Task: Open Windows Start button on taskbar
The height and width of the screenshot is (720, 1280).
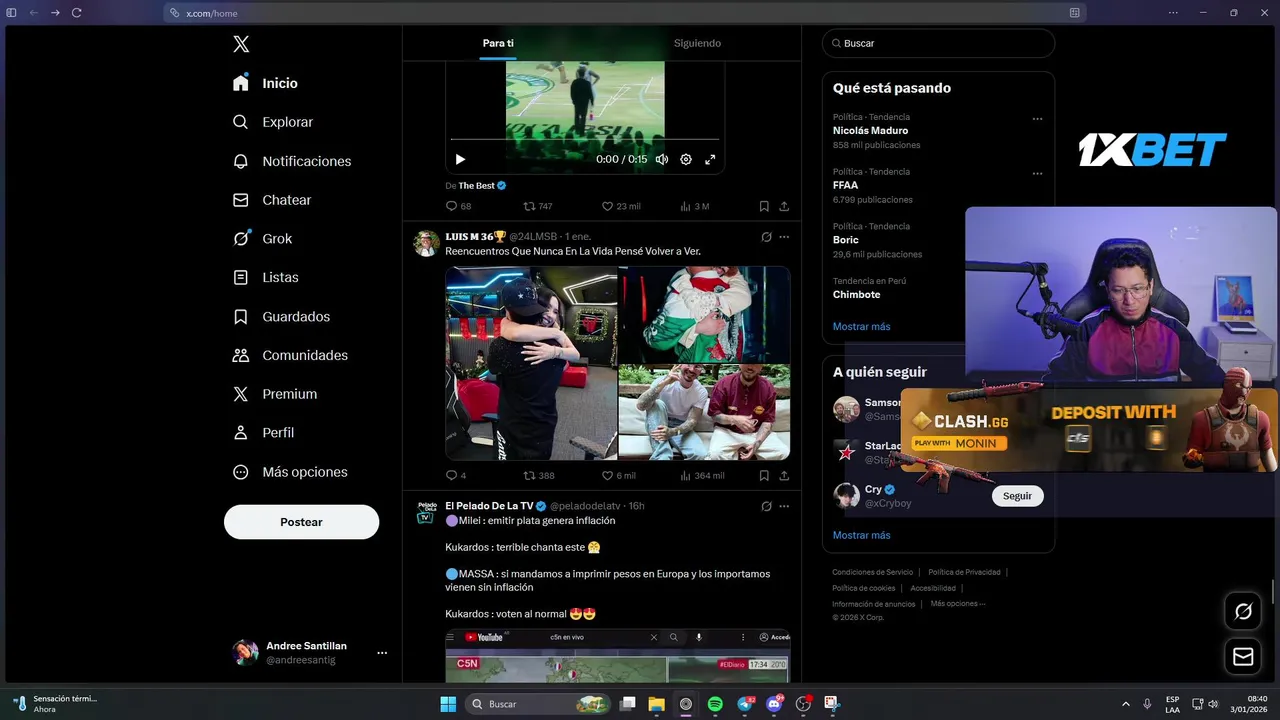Action: click(448, 704)
